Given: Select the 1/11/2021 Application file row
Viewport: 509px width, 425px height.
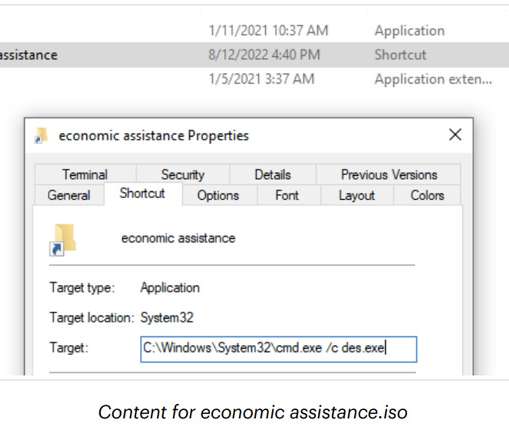Looking at the screenshot, I should click(x=254, y=31).
